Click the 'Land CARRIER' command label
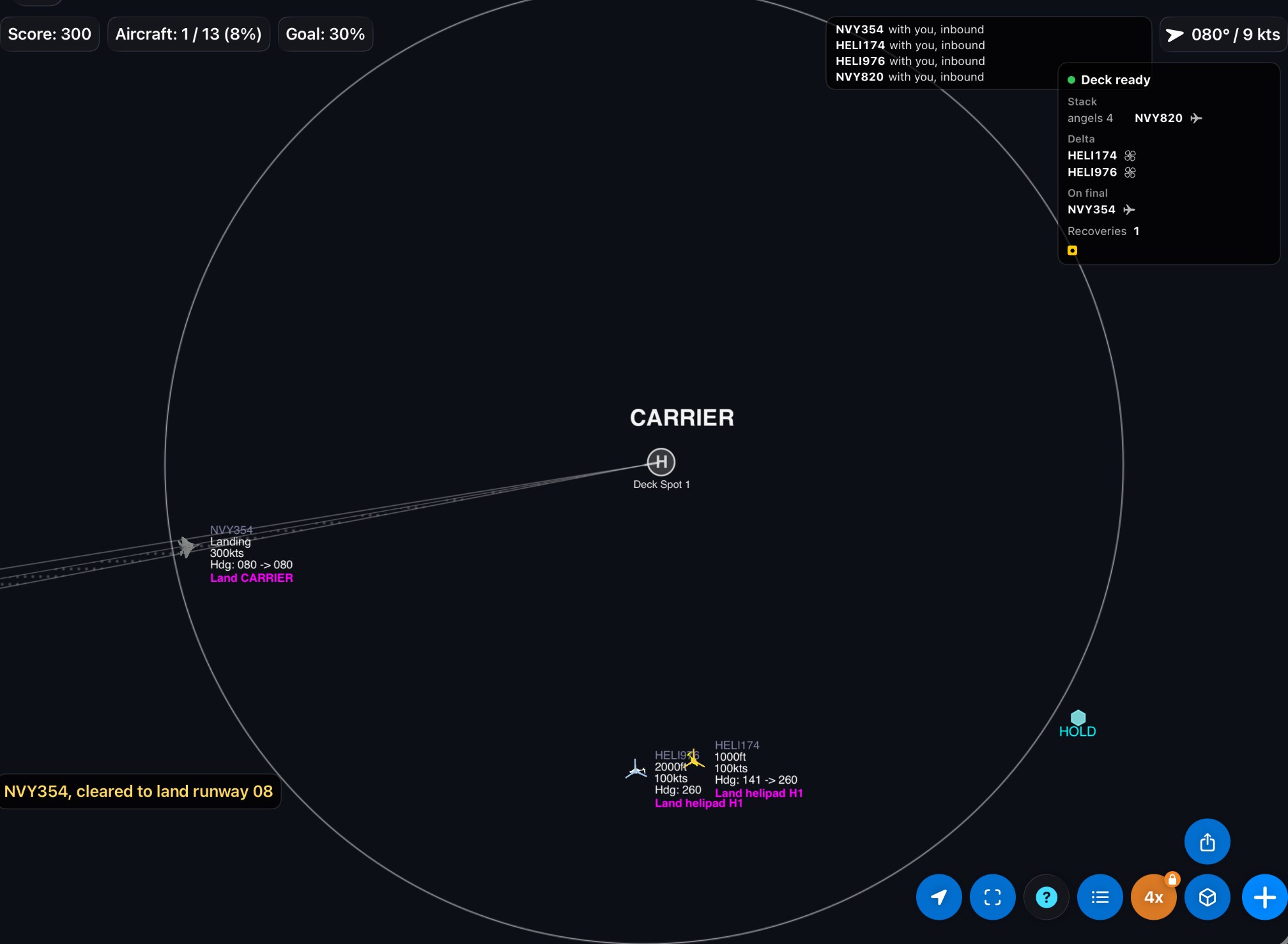The width and height of the screenshot is (1288, 944). 252,577
